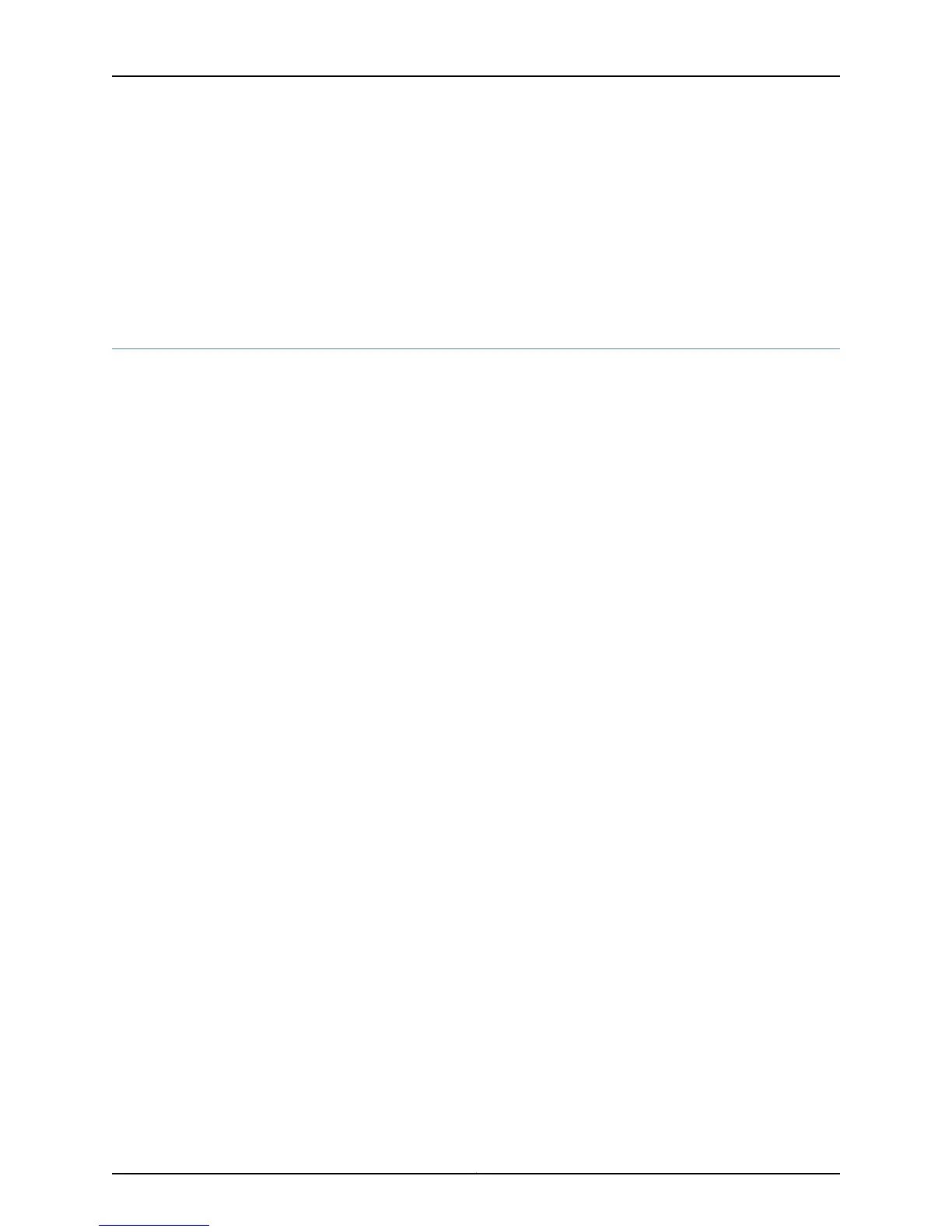
Task: Click the empty page body below blue divider
Action: point(476,761)
